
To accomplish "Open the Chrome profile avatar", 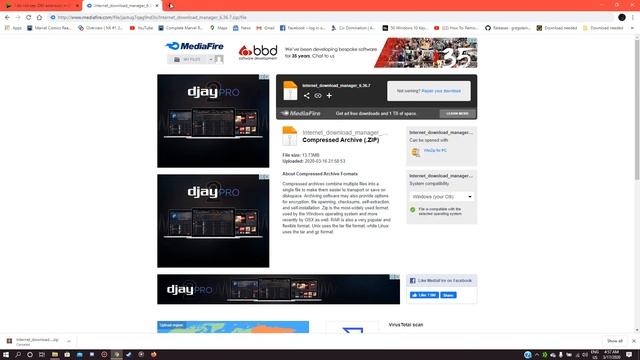I will click(x=622, y=17).
